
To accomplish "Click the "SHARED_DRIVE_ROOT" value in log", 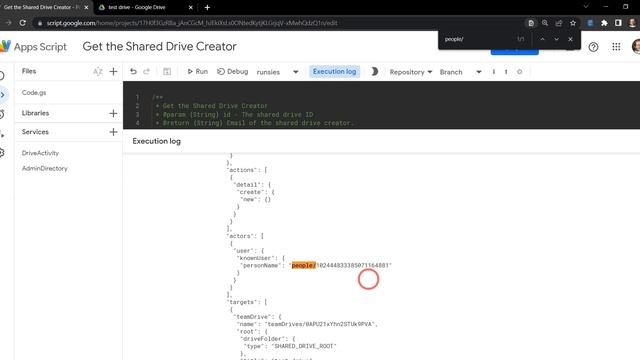I will pos(304,346).
